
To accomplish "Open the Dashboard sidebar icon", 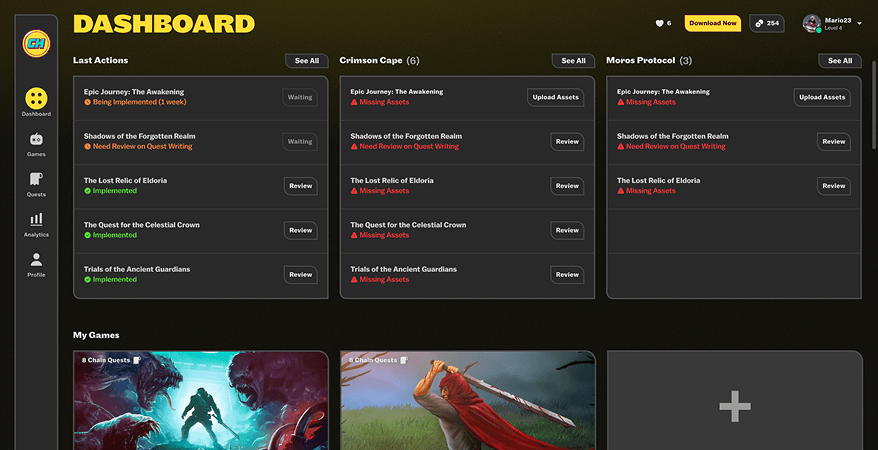I will click(x=36, y=98).
